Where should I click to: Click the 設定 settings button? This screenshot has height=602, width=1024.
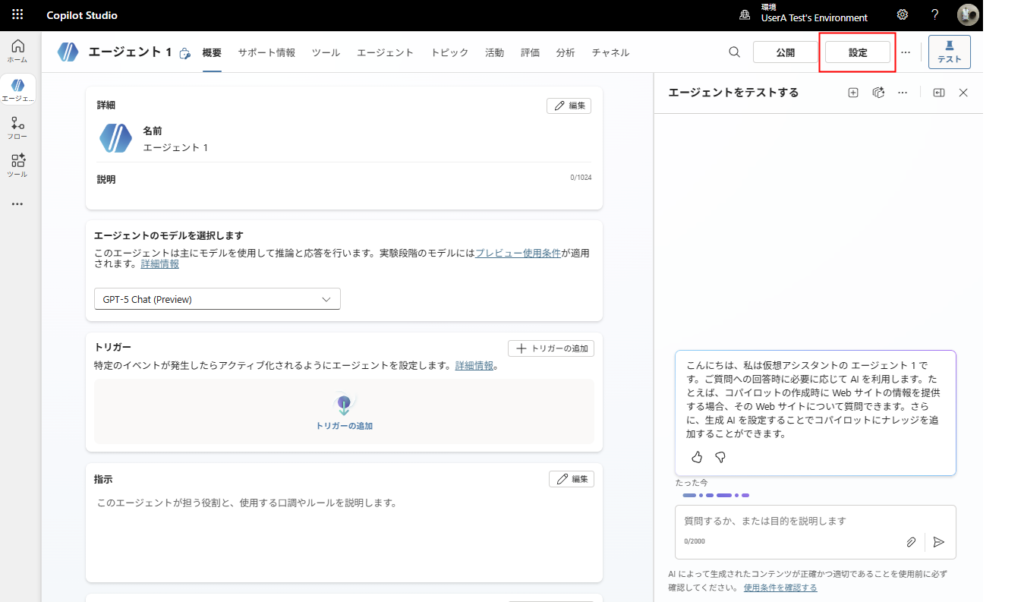pos(857,52)
